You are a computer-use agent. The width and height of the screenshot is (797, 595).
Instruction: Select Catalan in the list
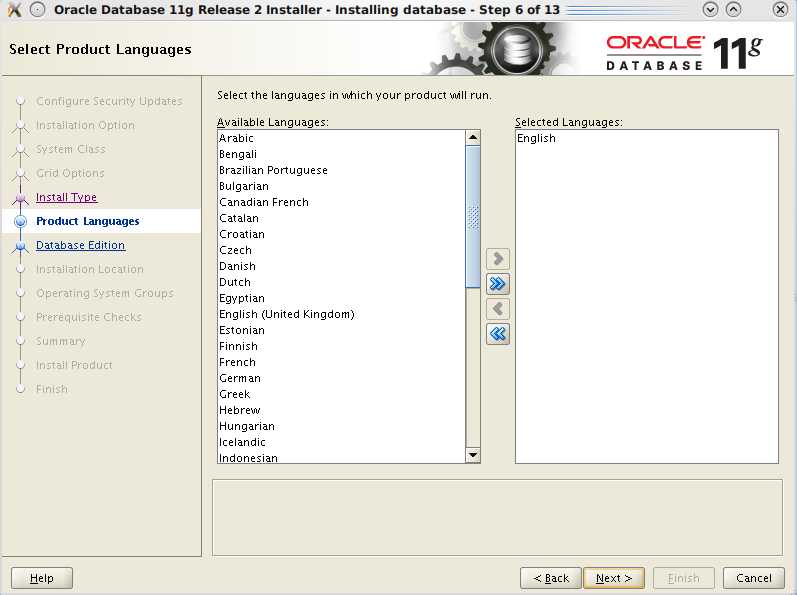click(x=341, y=218)
